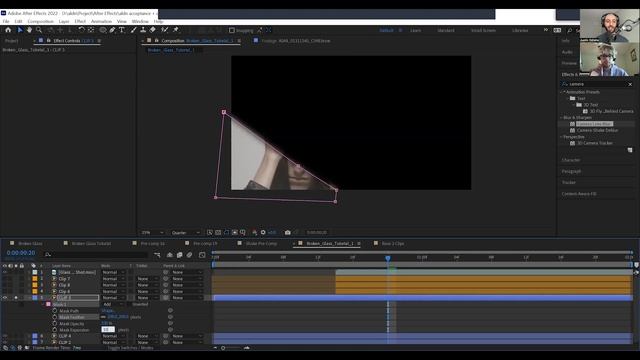Click the graph editor icon in timeline
640x360 pixels.
click(x=202, y=255)
